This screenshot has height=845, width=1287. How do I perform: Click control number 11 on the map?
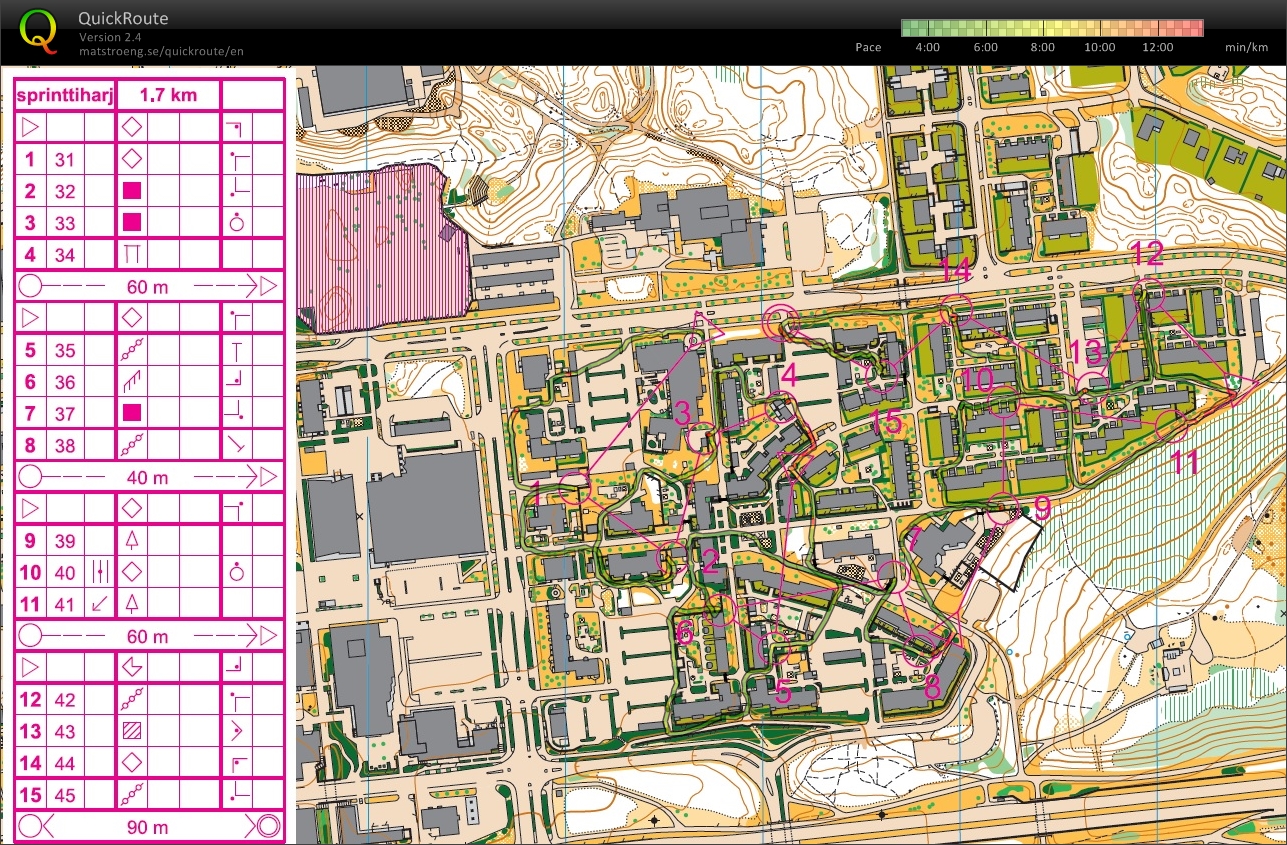(x=1184, y=462)
